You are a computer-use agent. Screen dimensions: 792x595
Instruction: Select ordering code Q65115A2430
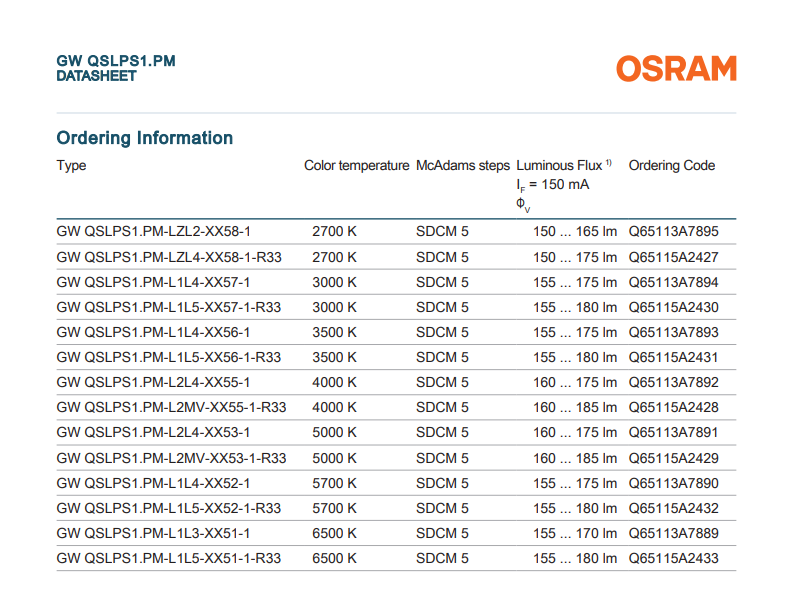[673, 307]
